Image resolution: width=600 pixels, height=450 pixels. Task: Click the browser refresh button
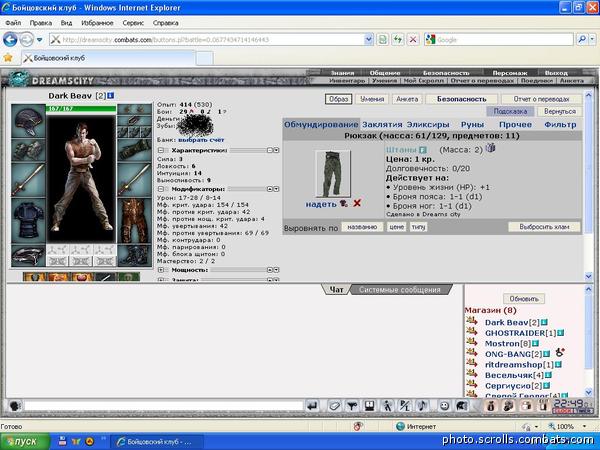[x=398, y=39]
